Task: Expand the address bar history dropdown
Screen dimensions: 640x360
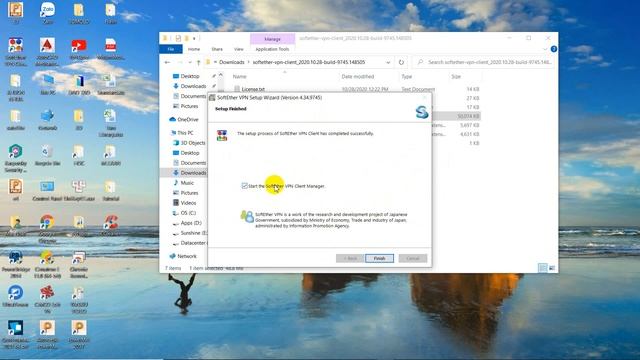Action: pyautogui.click(x=388, y=62)
